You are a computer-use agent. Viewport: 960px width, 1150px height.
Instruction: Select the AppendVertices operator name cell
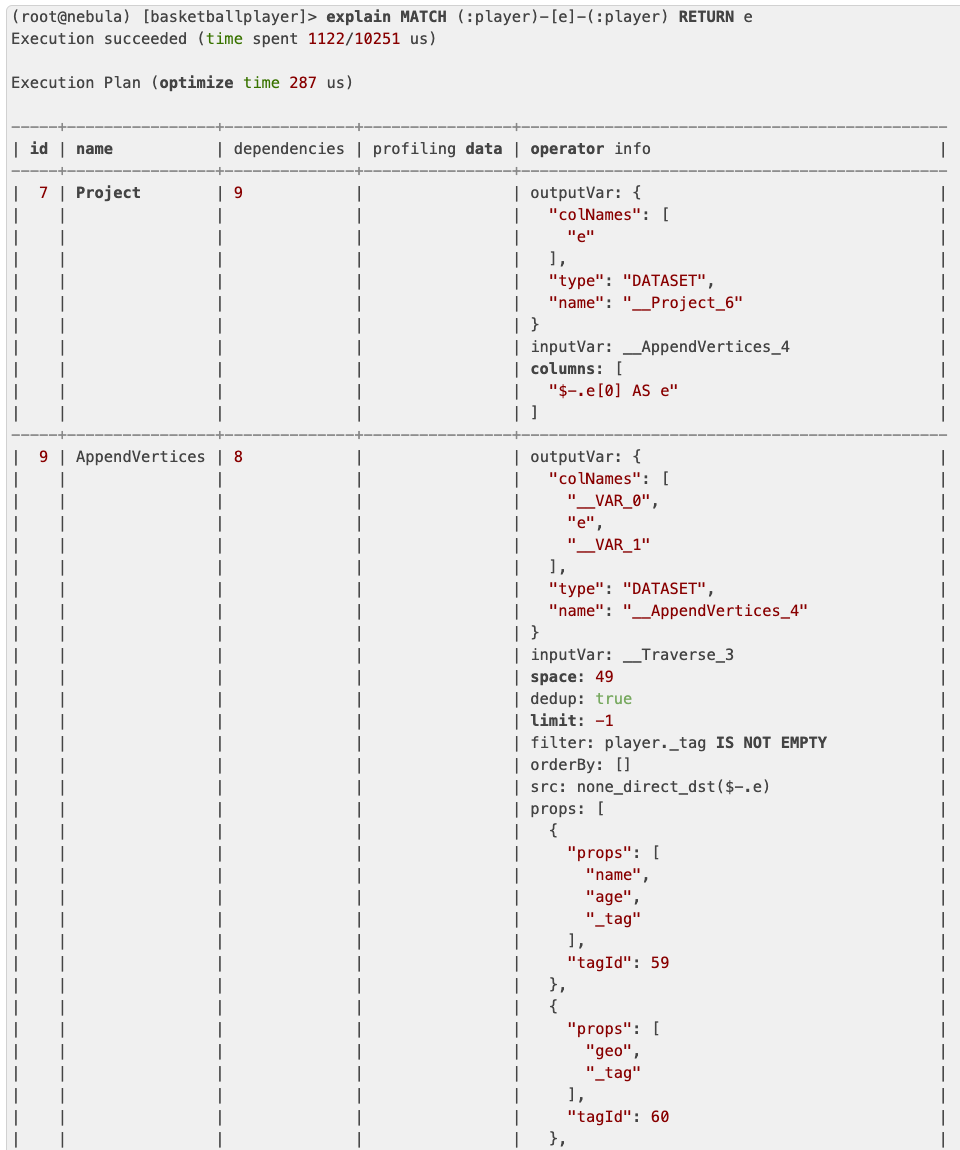tap(140, 457)
